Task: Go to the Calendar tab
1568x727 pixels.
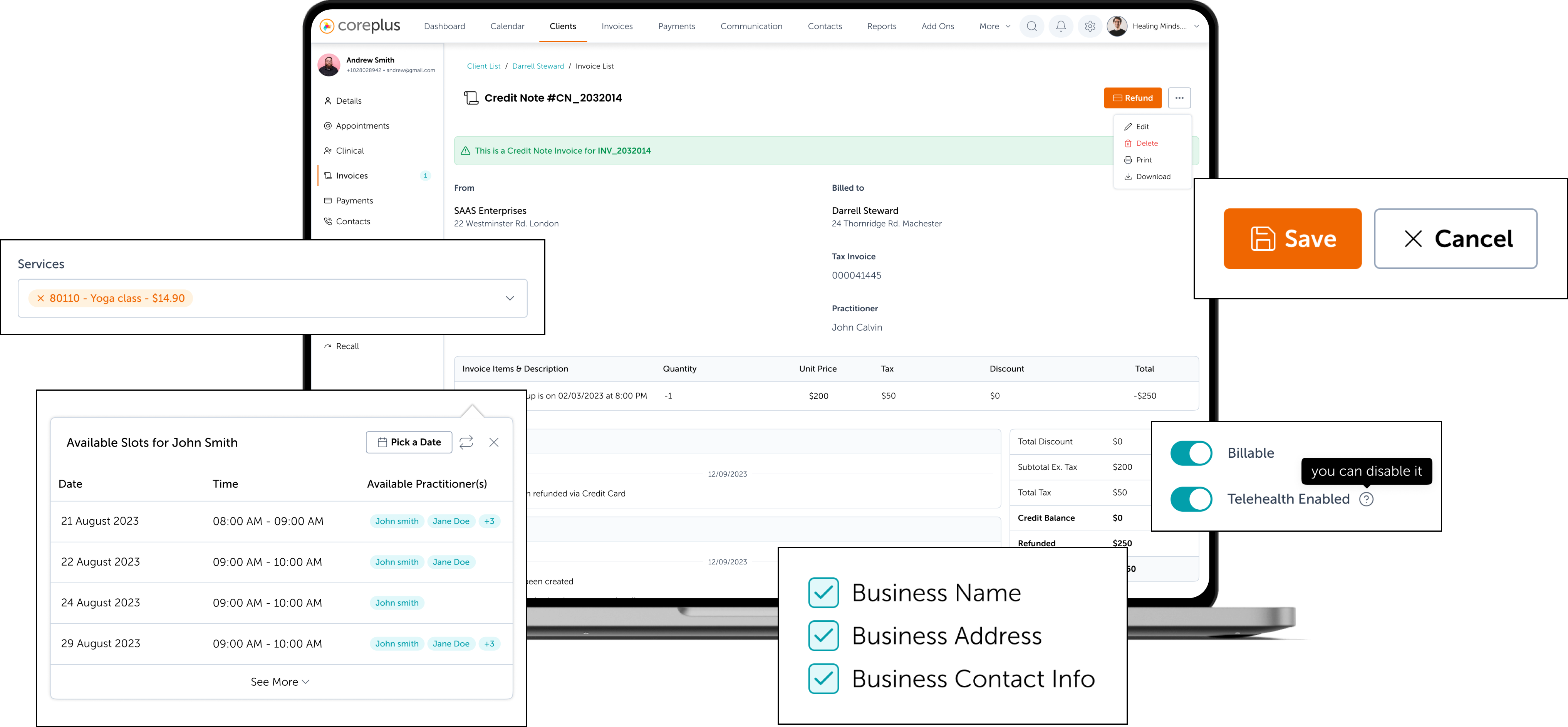Action: 507,26
